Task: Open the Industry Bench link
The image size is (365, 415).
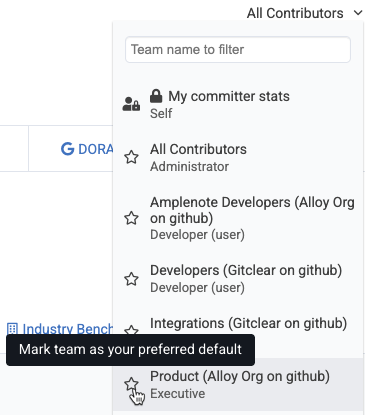Action: click(x=60, y=329)
